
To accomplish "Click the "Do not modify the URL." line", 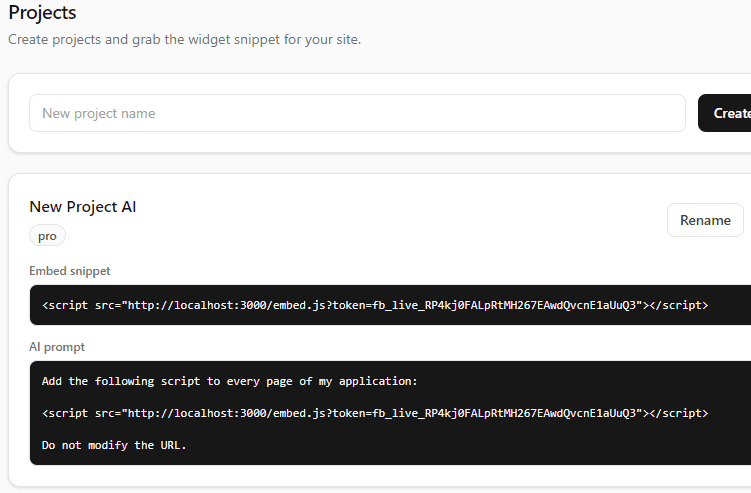I will pos(114,445).
